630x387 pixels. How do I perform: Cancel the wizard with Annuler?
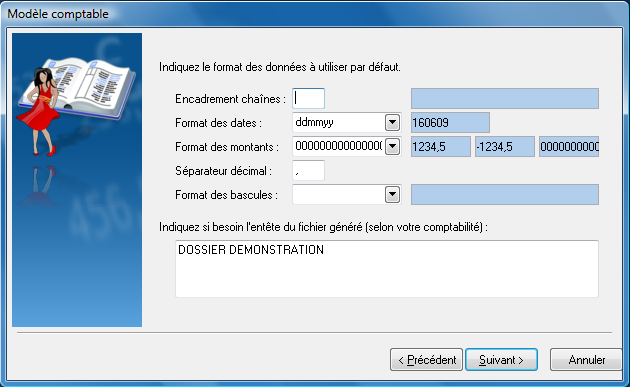[x=586, y=359]
